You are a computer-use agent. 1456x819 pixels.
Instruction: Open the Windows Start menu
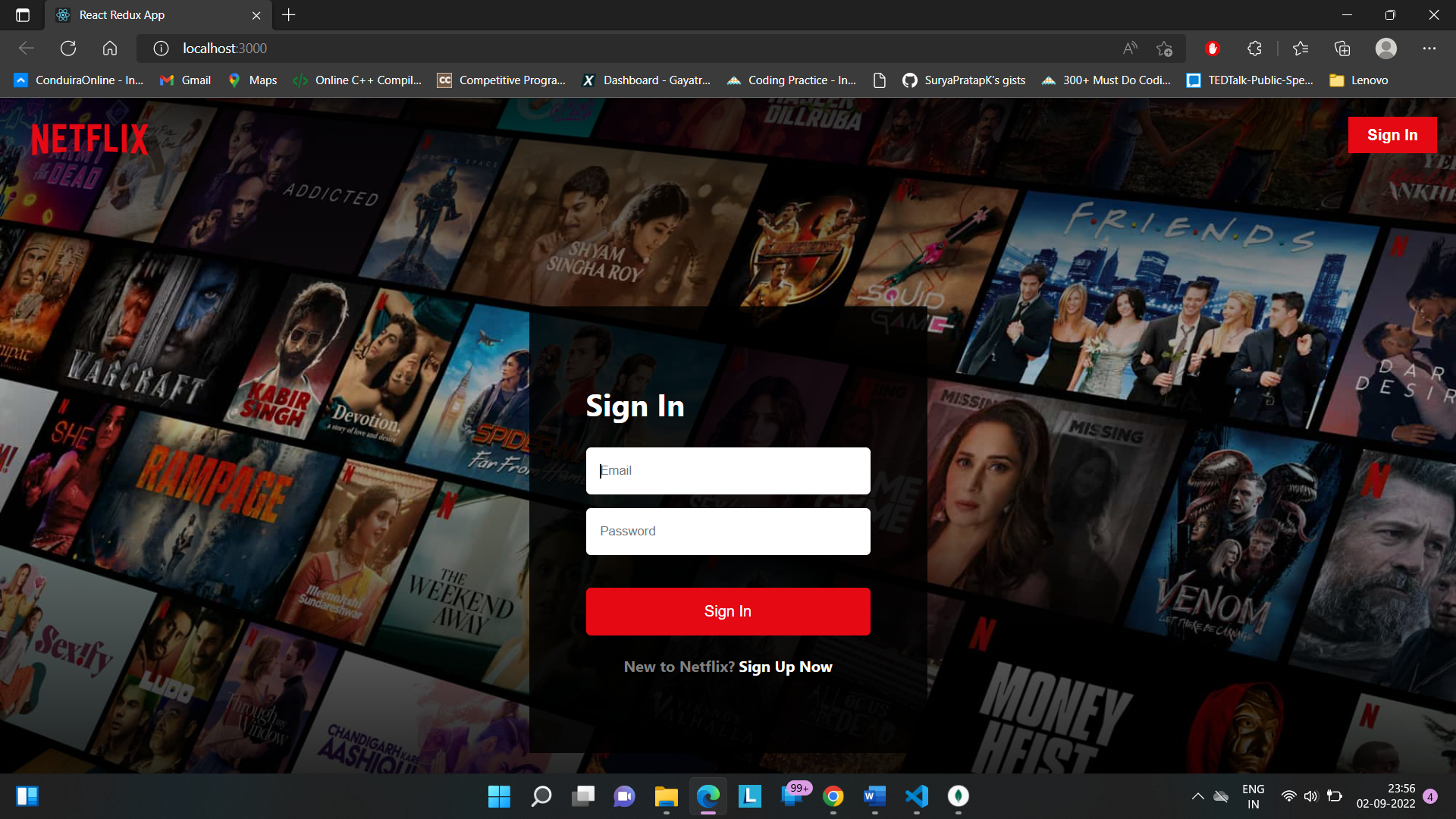499,797
